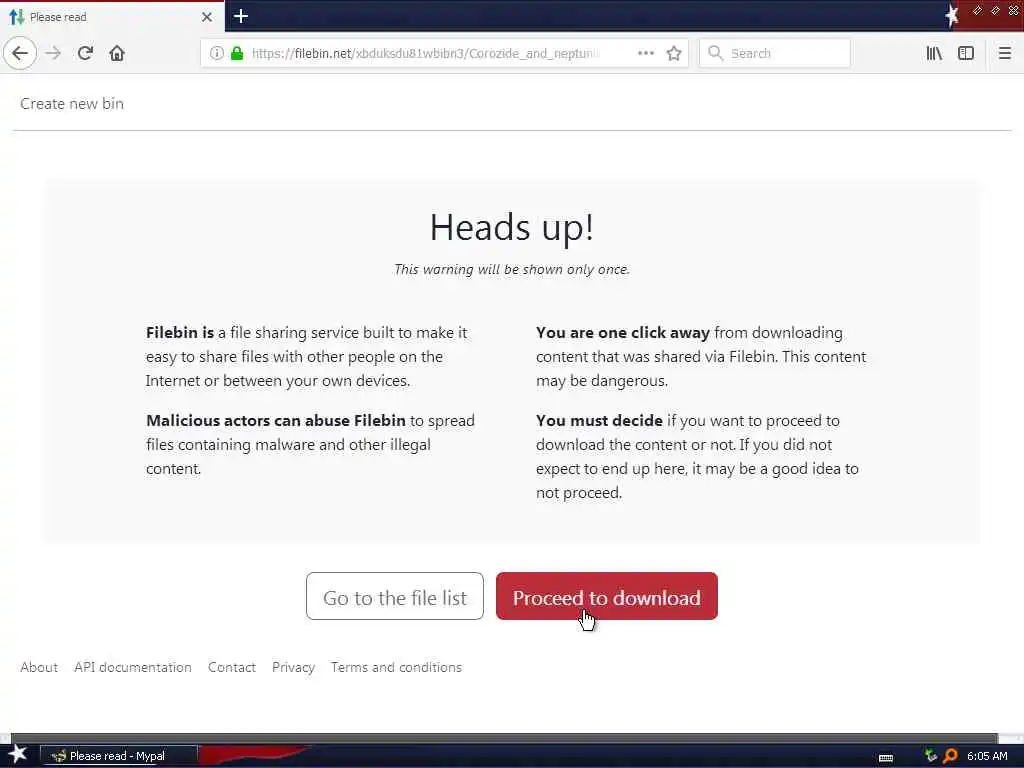The image size is (1024, 768).
Task: Click the 6:05 AM system clock
Action: [987, 756]
